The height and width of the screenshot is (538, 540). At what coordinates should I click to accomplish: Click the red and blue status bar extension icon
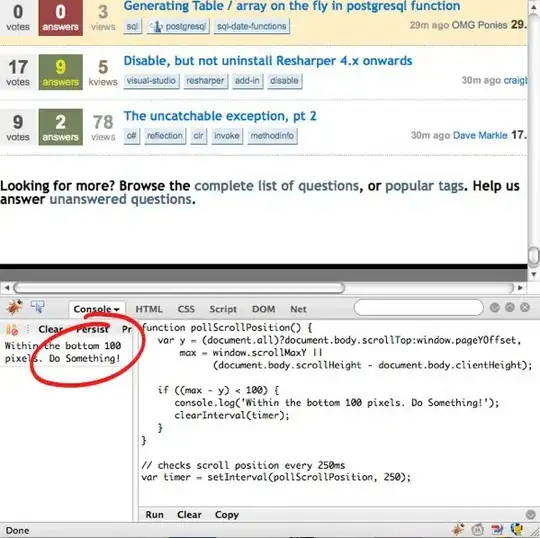(x=497, y=529)
